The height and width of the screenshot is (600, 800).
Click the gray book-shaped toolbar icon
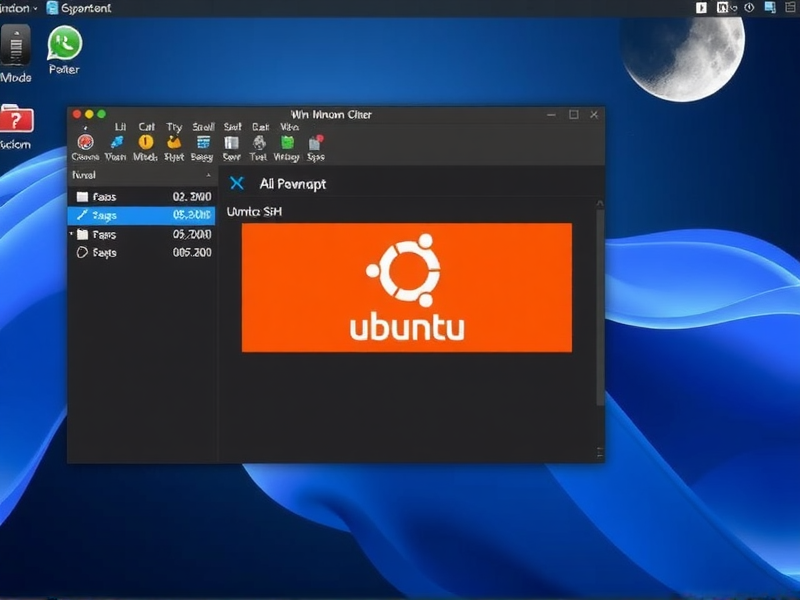click(x=232, y=143)
